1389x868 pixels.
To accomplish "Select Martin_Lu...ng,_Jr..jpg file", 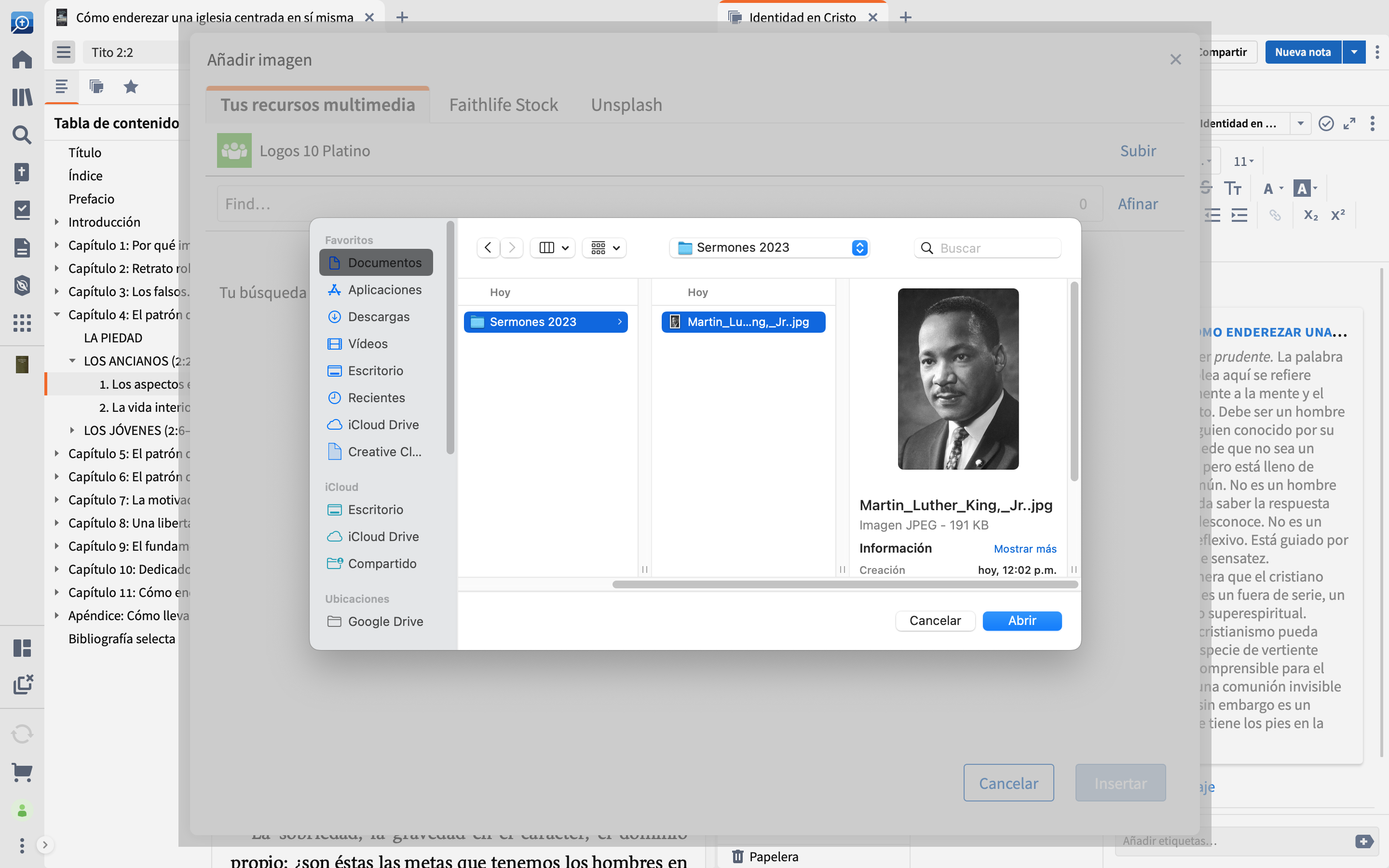I will click(743, 322).
